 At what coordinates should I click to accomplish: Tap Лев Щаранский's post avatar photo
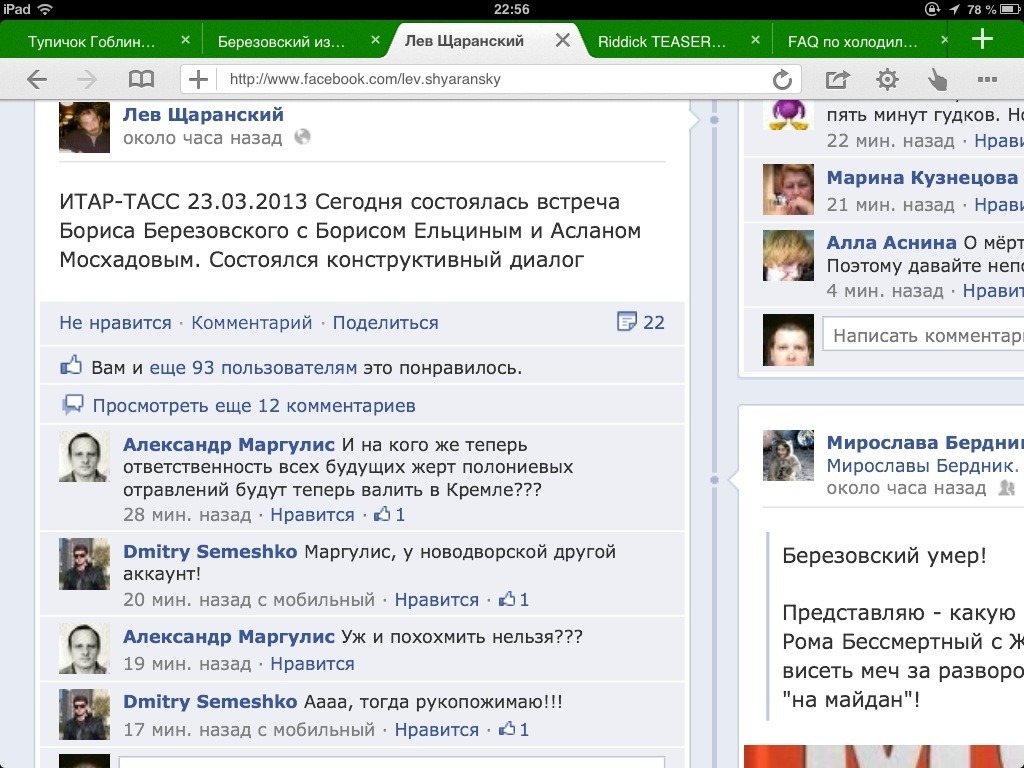coord(84,127)
